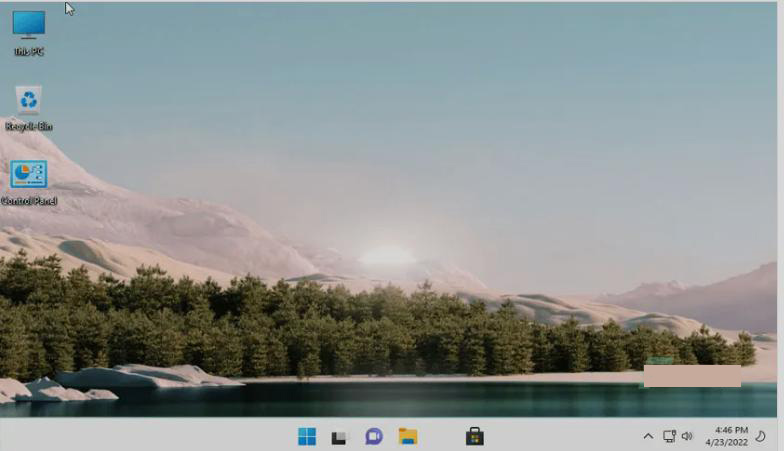Image resolution: width=784 pixels, height=451 pixels.
Task: Click the Recycle Bin label text
Action: click(28, 126)
